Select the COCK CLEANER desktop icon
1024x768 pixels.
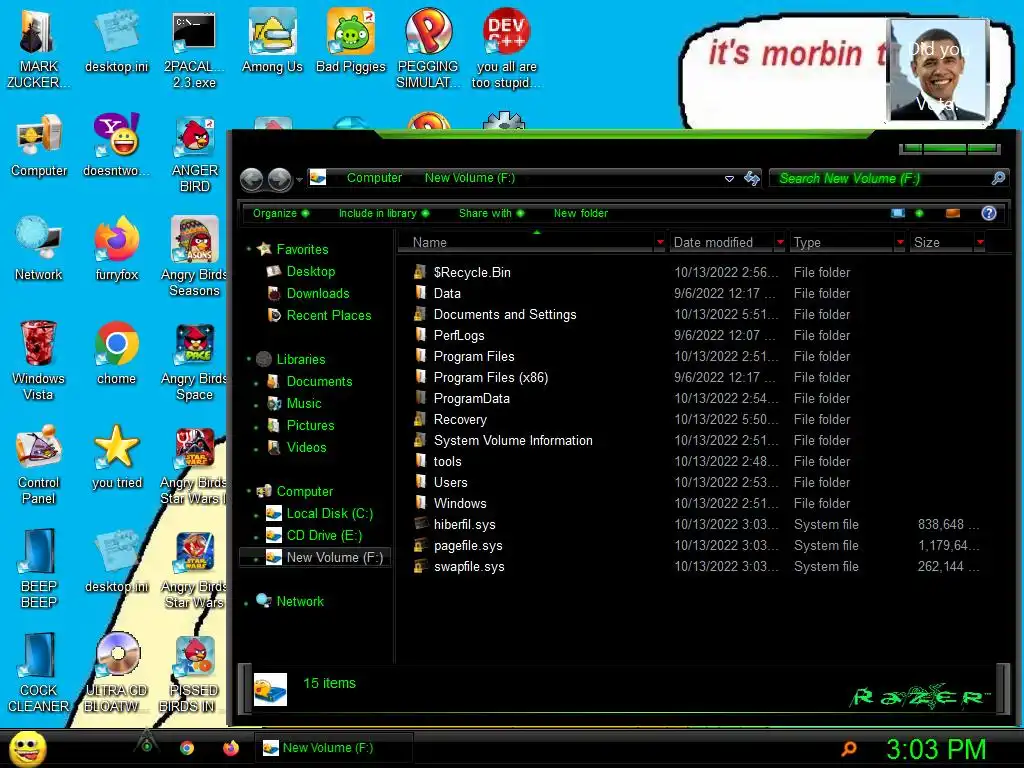point(39,673)
